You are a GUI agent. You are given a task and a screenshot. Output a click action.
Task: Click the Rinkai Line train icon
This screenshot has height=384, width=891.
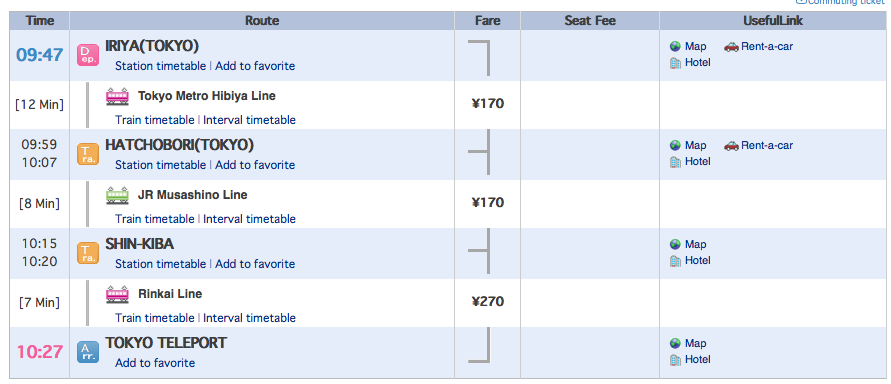tap(118, 295)
